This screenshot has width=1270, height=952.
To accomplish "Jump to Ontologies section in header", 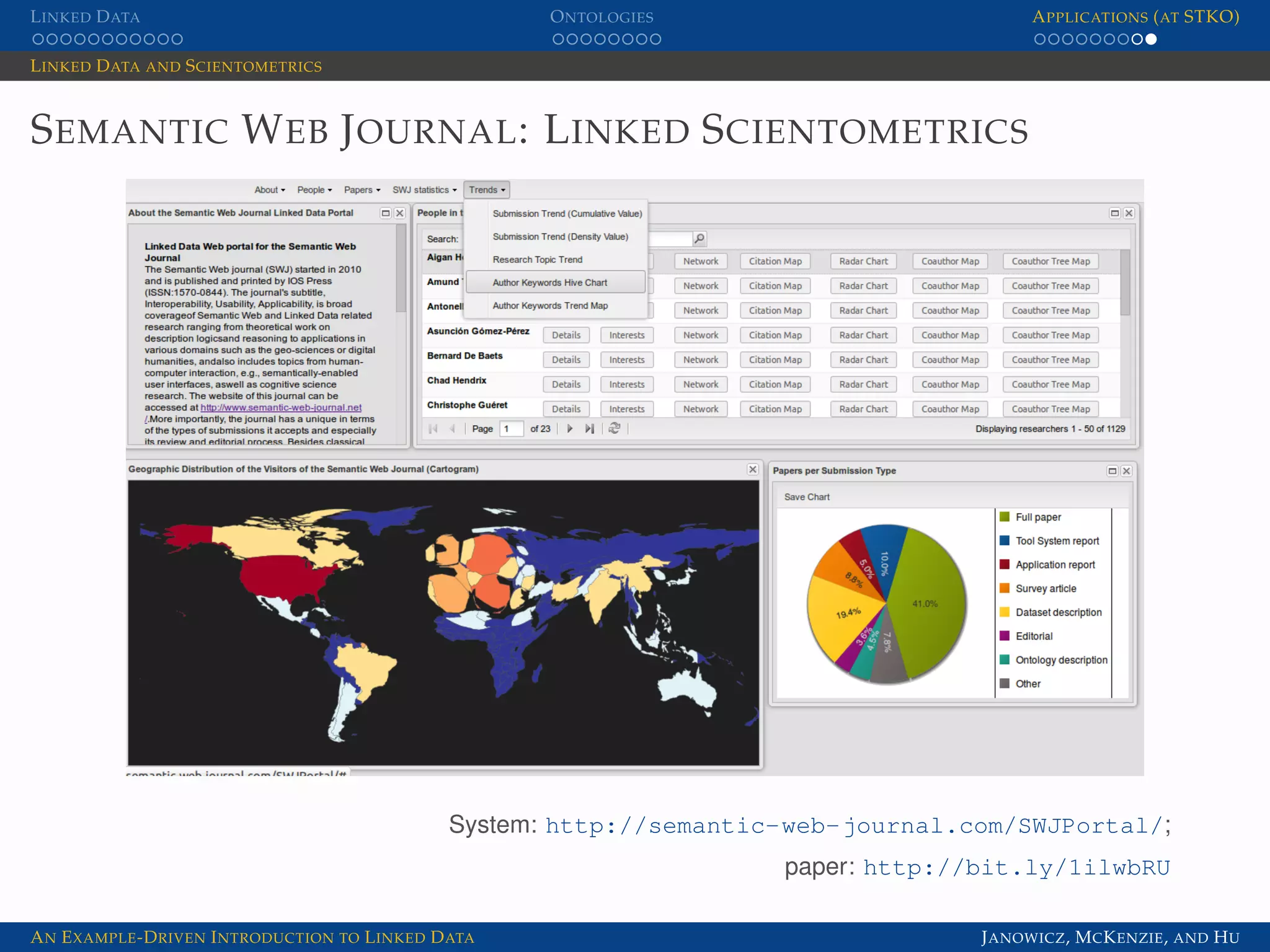I will 602,17.
